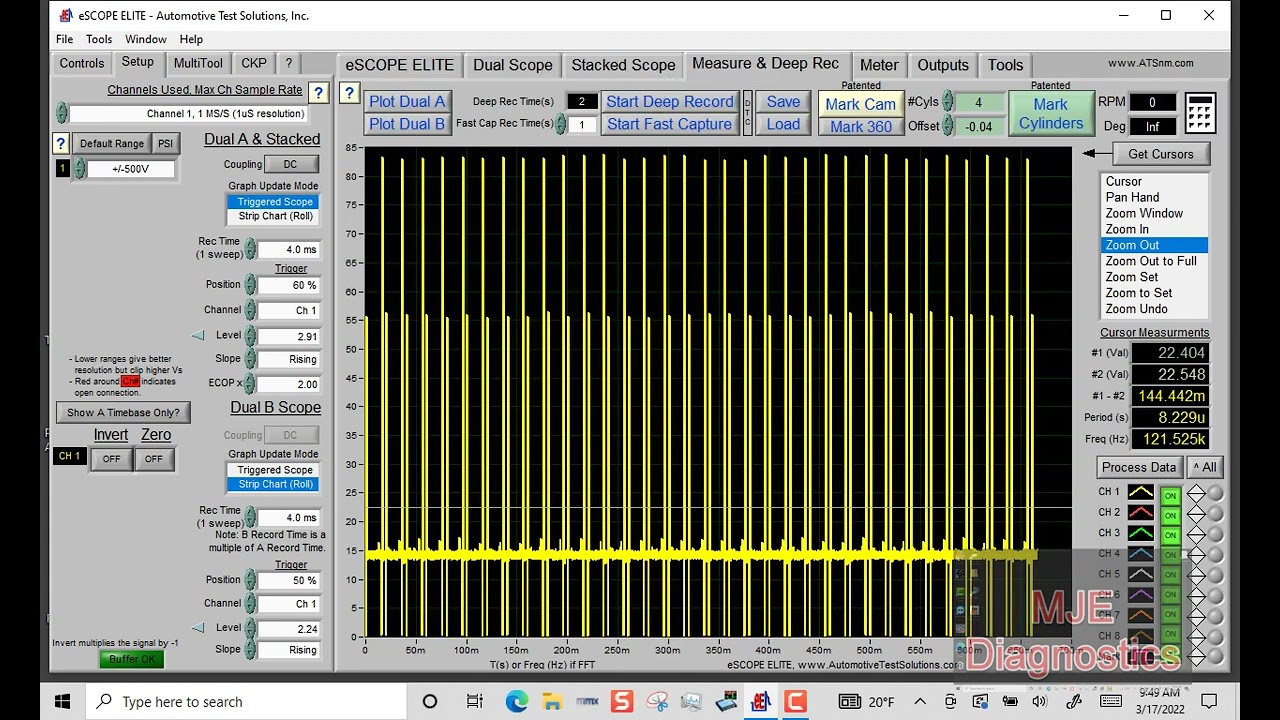Select Dual B Strip Chart (Roll) mode
1280x720 pixels.
pyautogui.click(x=275, y=484)
